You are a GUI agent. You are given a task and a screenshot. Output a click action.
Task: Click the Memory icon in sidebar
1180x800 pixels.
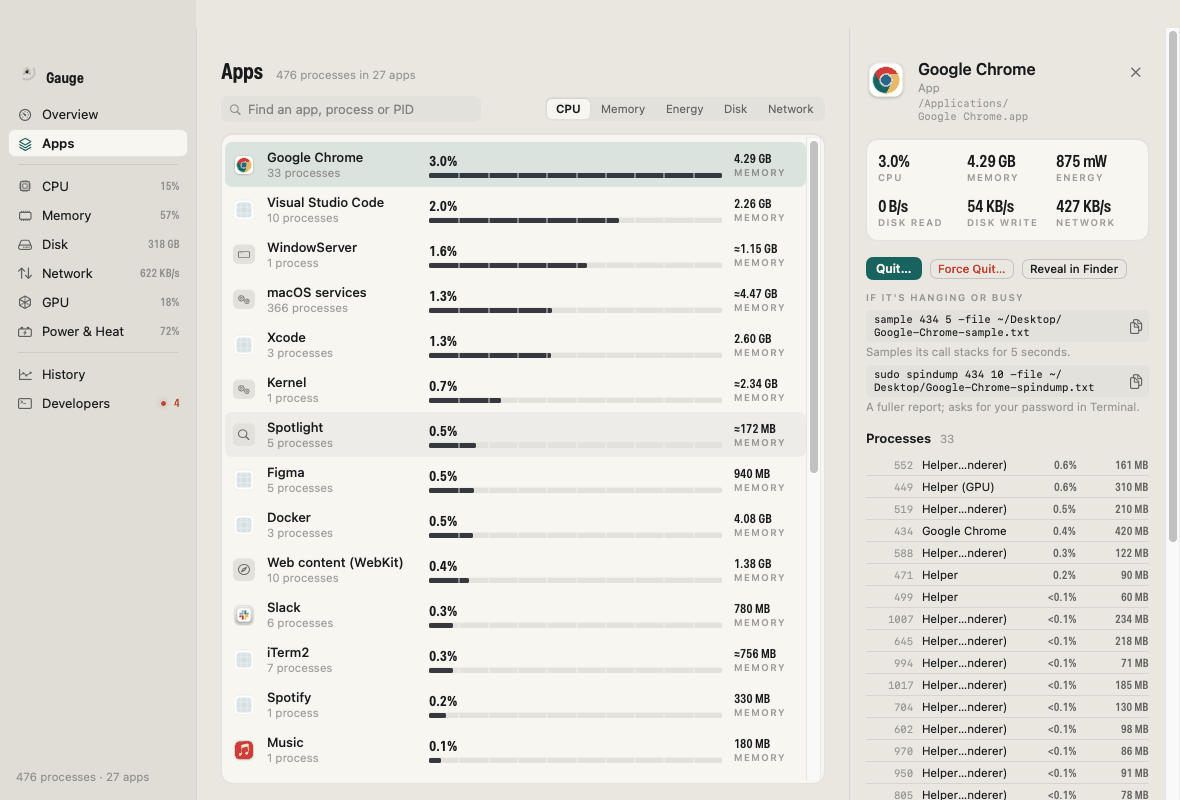(25, 215)
